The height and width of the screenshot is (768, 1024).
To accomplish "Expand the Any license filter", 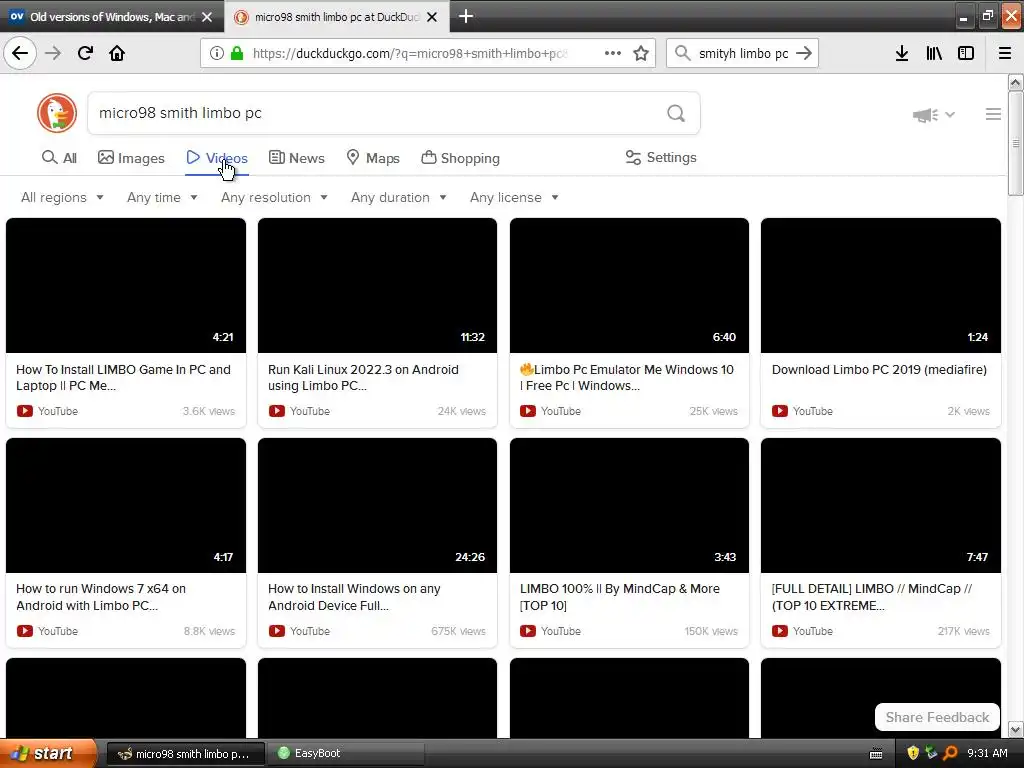I will pos(514,197).
